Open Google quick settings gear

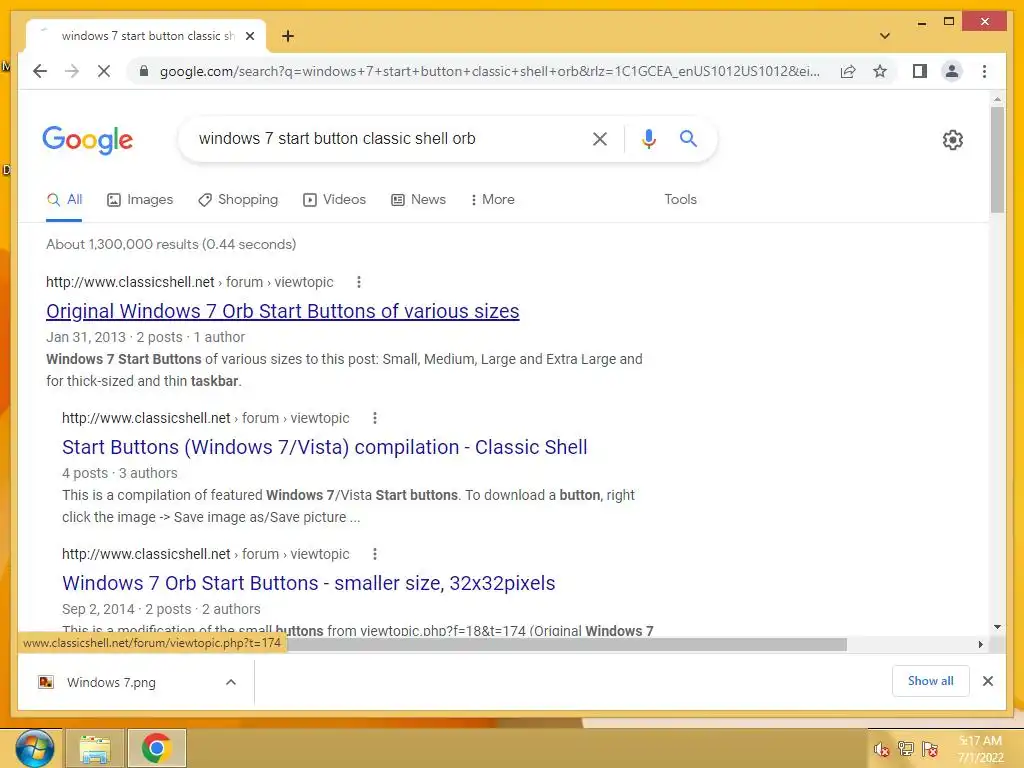point(953,140)
